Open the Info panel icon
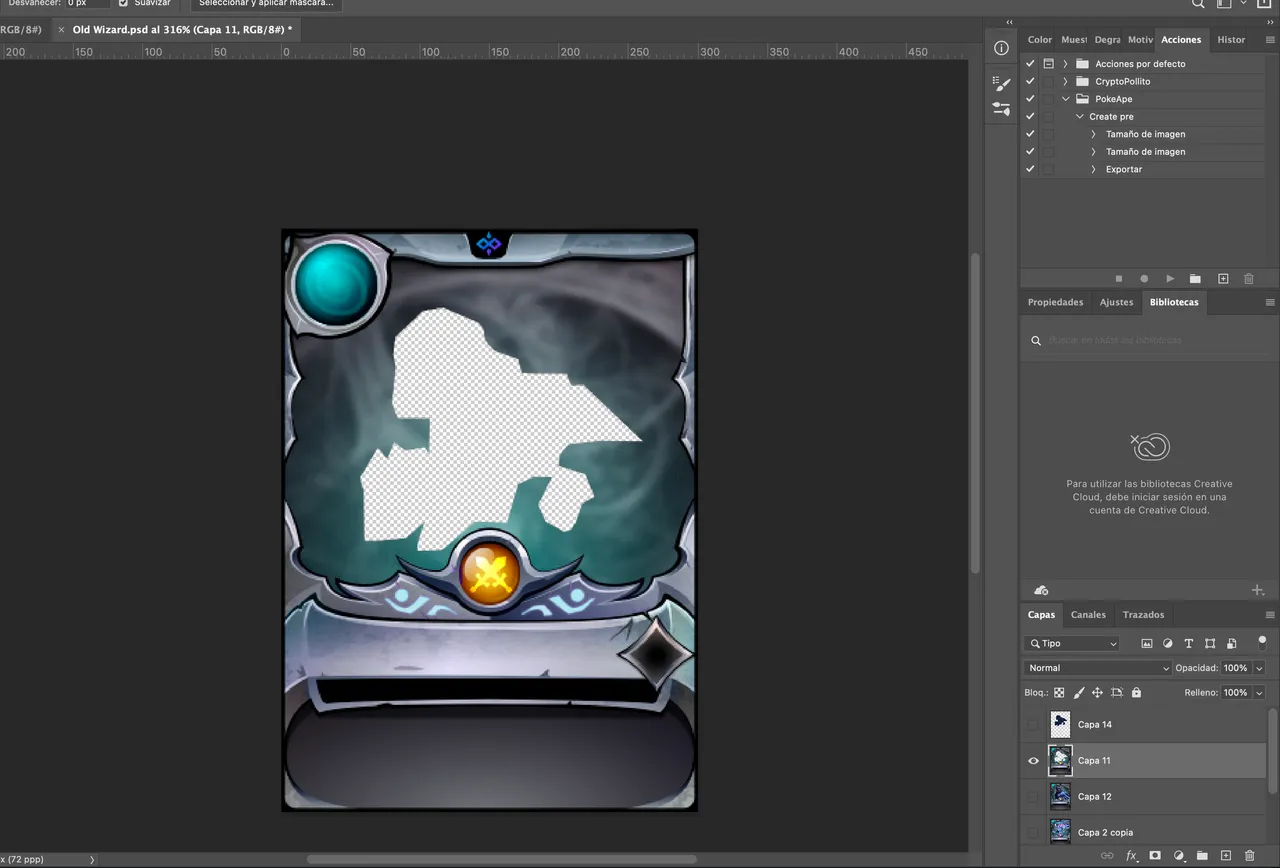Screen dimensions: 1280x868 pyautogui.click(x=1002, y=48)
